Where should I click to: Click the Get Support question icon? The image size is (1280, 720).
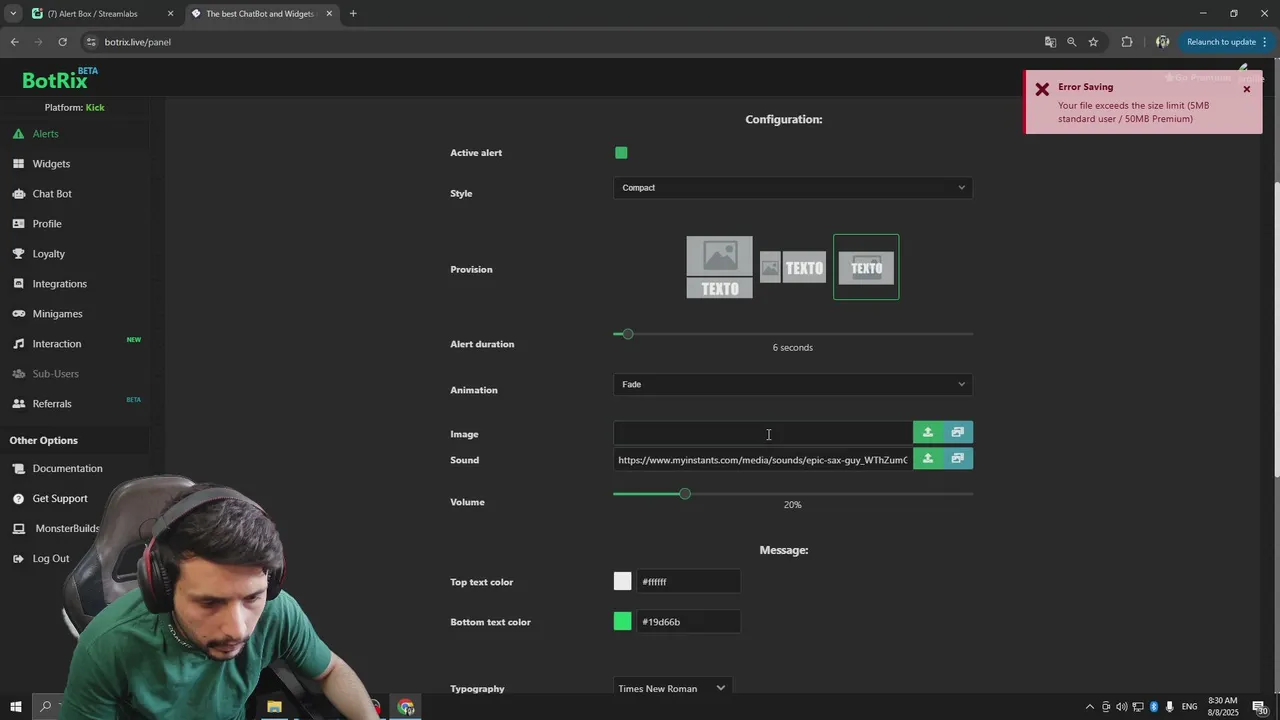pos(18,498)
